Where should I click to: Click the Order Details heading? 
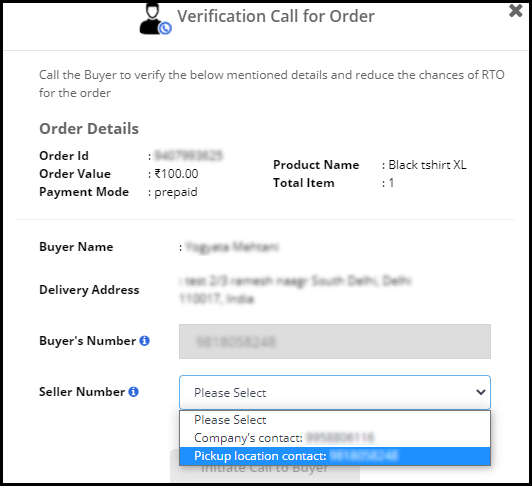89,129
